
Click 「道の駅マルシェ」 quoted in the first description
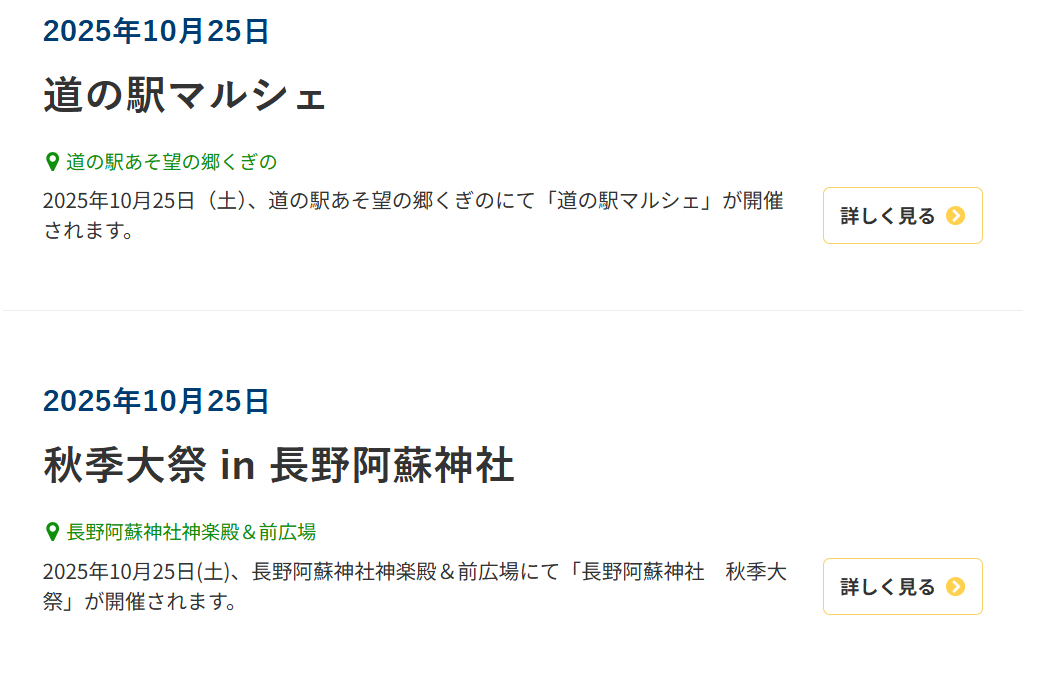627,201
